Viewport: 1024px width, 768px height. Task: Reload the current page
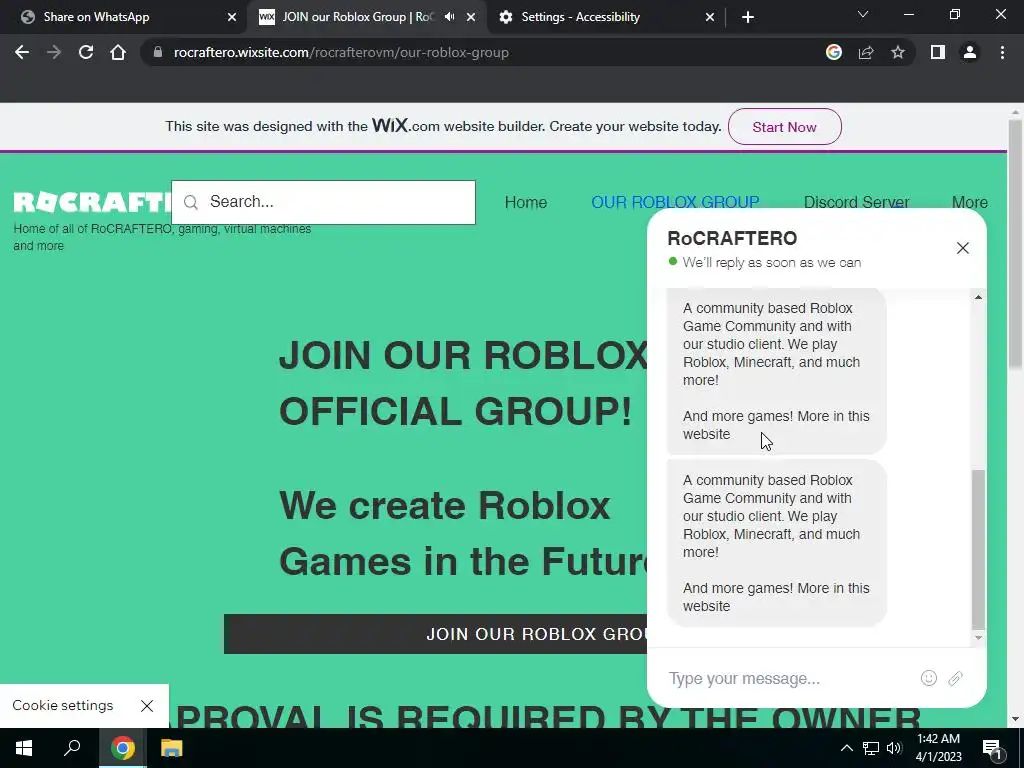point(86,52)
